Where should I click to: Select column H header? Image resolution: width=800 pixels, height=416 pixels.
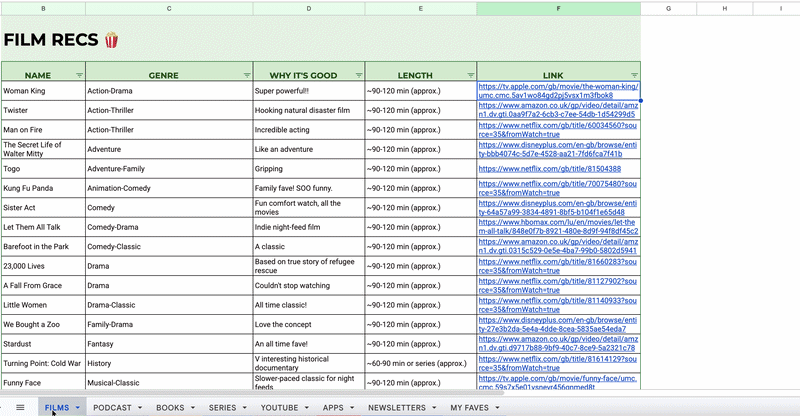click(724, 9)
